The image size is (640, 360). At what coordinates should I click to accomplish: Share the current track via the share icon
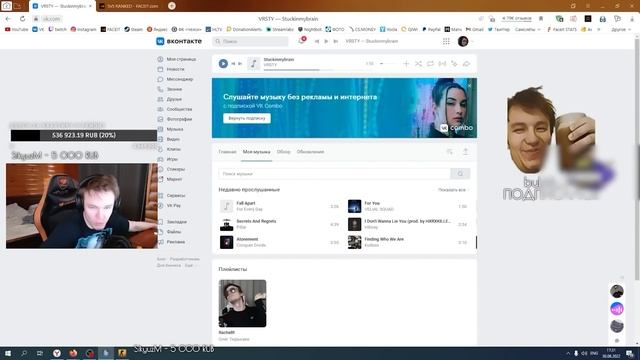click(x=466, y=64)
